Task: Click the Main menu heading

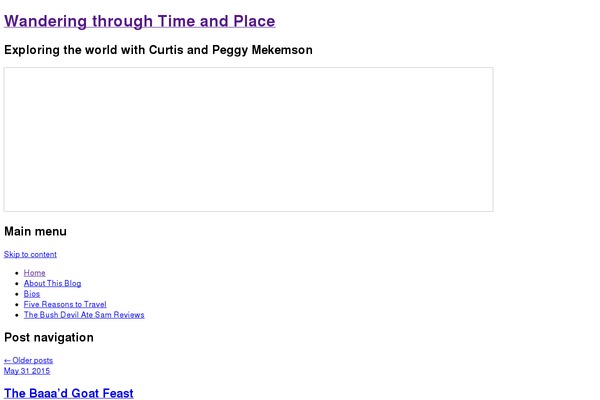Action: click(x=35, y=231)
